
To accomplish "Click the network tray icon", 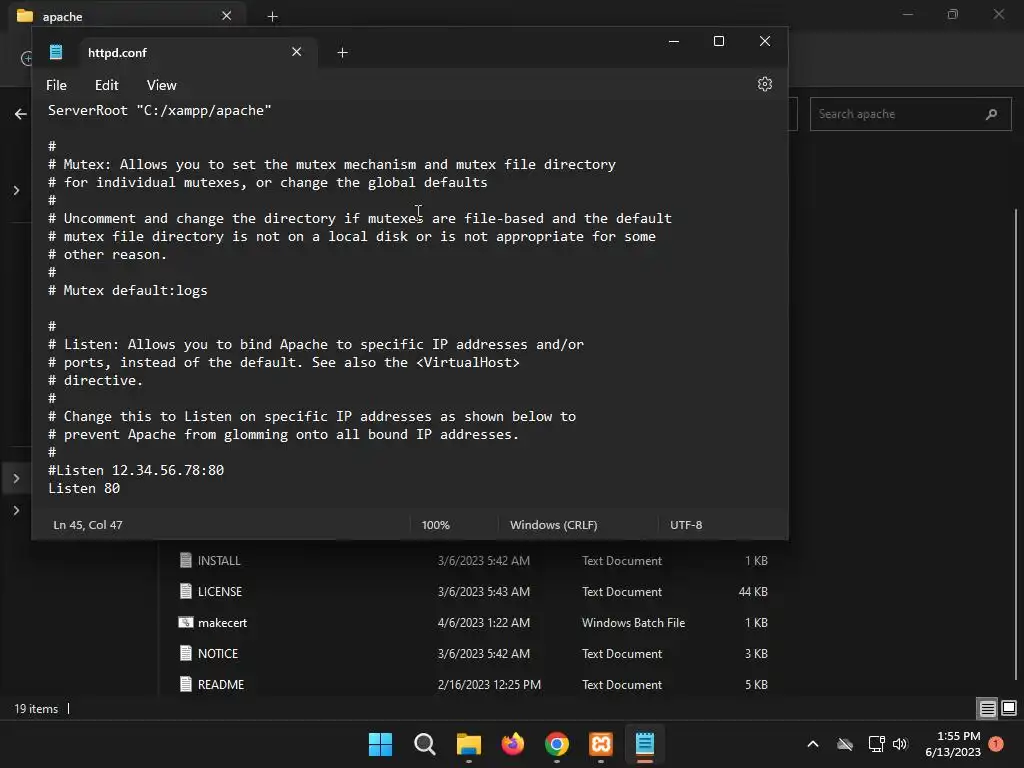I will click(x=876, y=744).
